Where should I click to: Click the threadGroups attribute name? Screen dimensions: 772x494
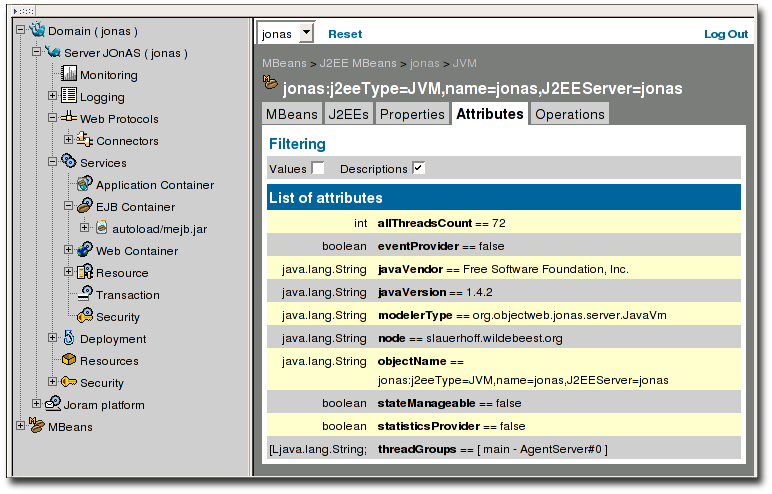417,449
